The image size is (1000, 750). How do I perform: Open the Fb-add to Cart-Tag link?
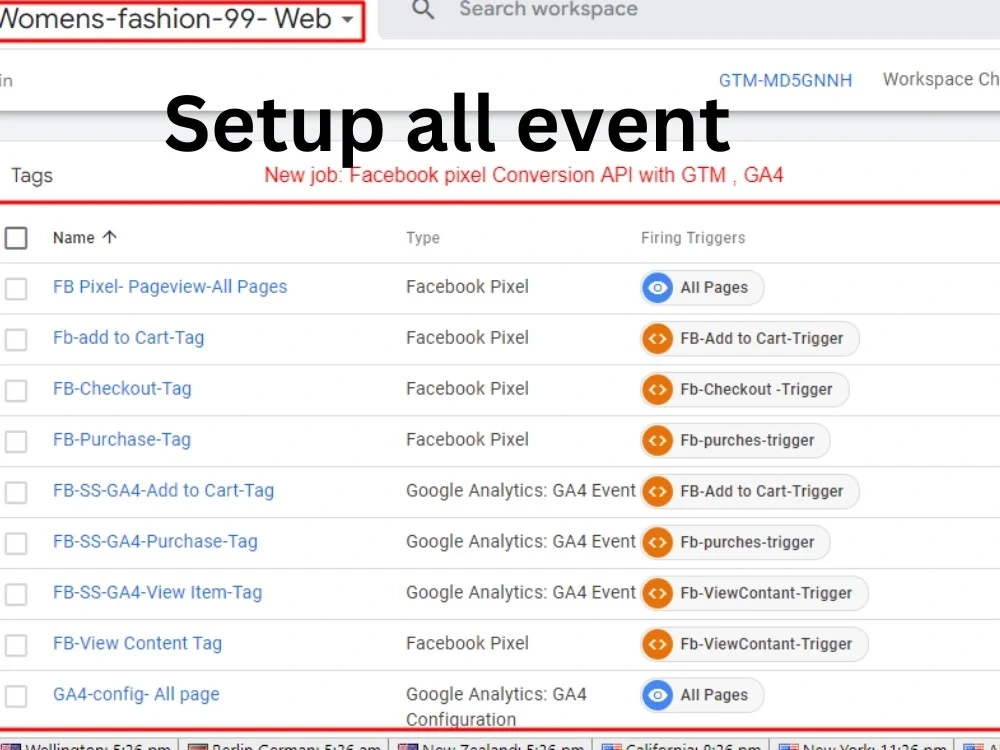(129, 338)
